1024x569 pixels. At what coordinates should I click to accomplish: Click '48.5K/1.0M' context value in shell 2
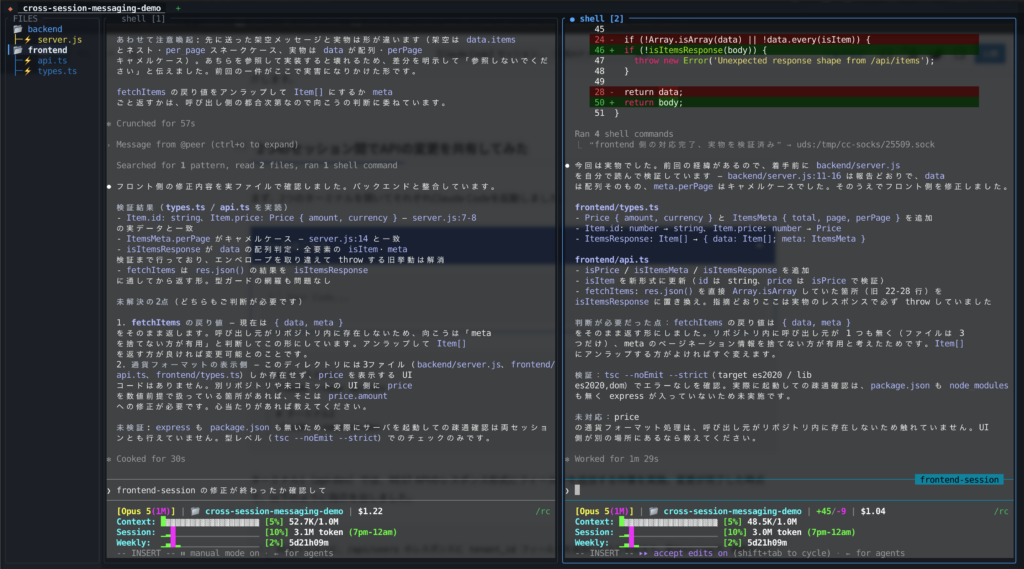point(772,522)
